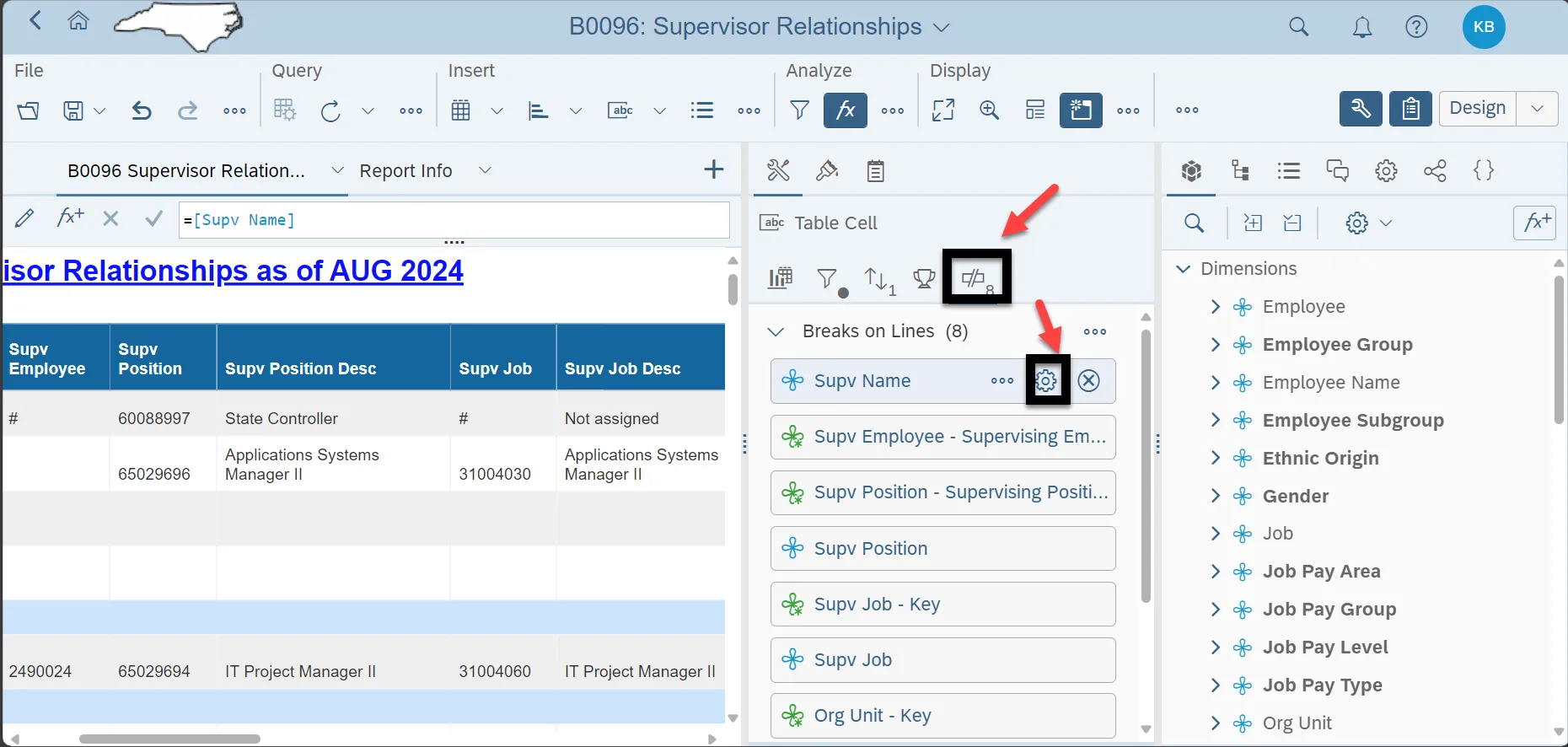The height and width of the screenshot is (747, 1568).
Task: Click the Save document icon
Action: pyautogui.click(x=73, y=110)
